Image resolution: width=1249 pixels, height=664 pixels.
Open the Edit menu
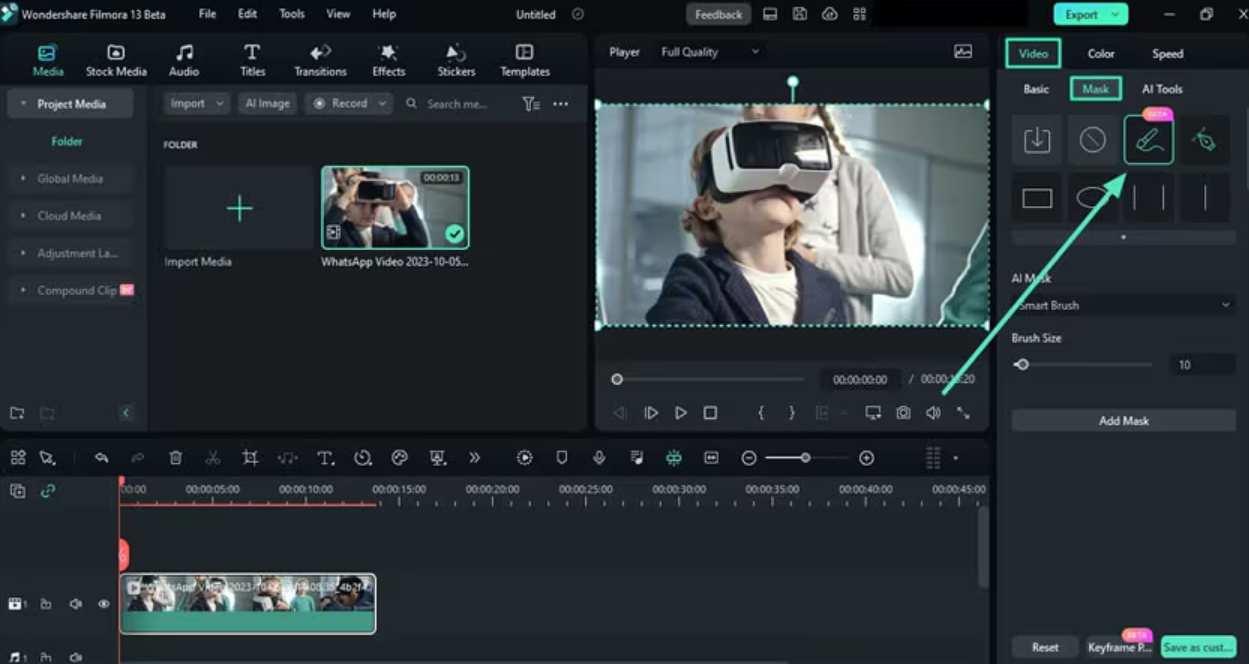[x=247, y=14]
